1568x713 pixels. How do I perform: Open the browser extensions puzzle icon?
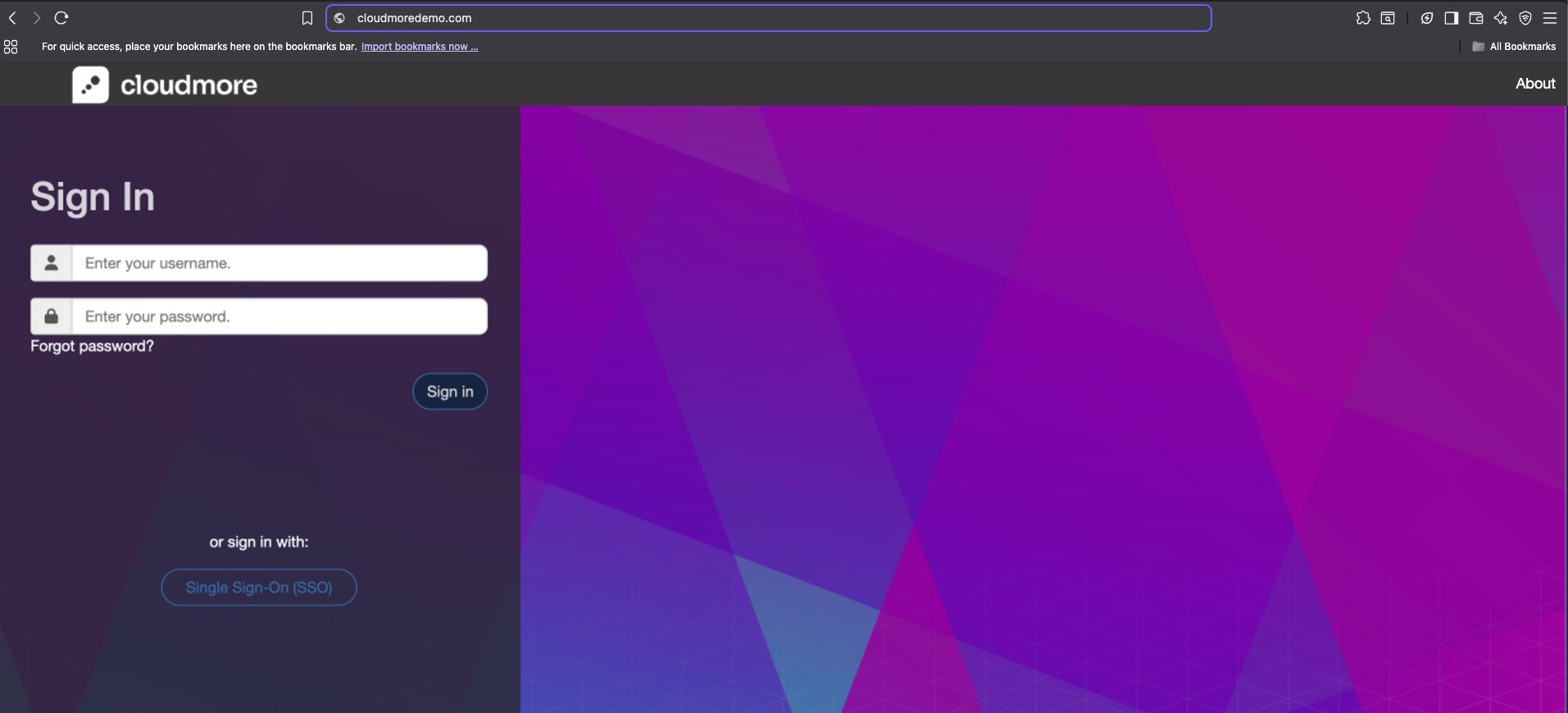[1363, 18]
